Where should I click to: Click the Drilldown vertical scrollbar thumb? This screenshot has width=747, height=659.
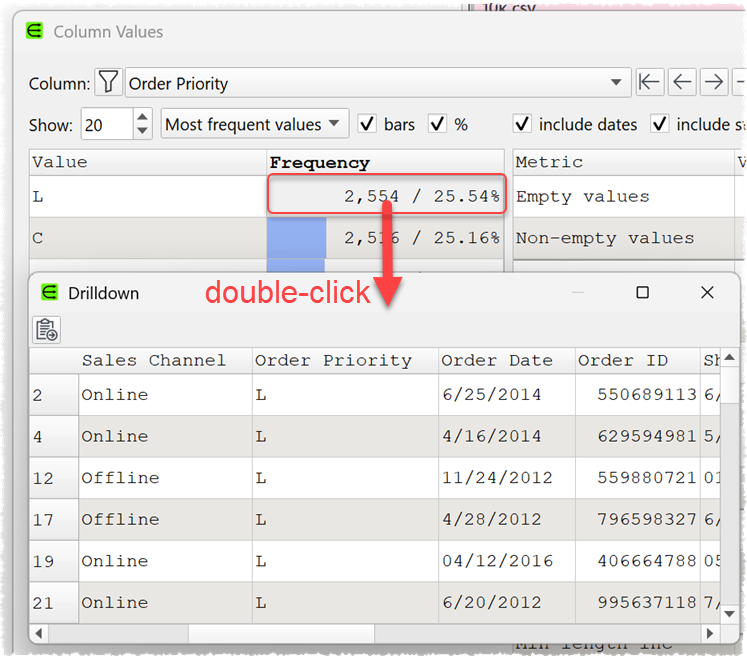tap(729, 385)
